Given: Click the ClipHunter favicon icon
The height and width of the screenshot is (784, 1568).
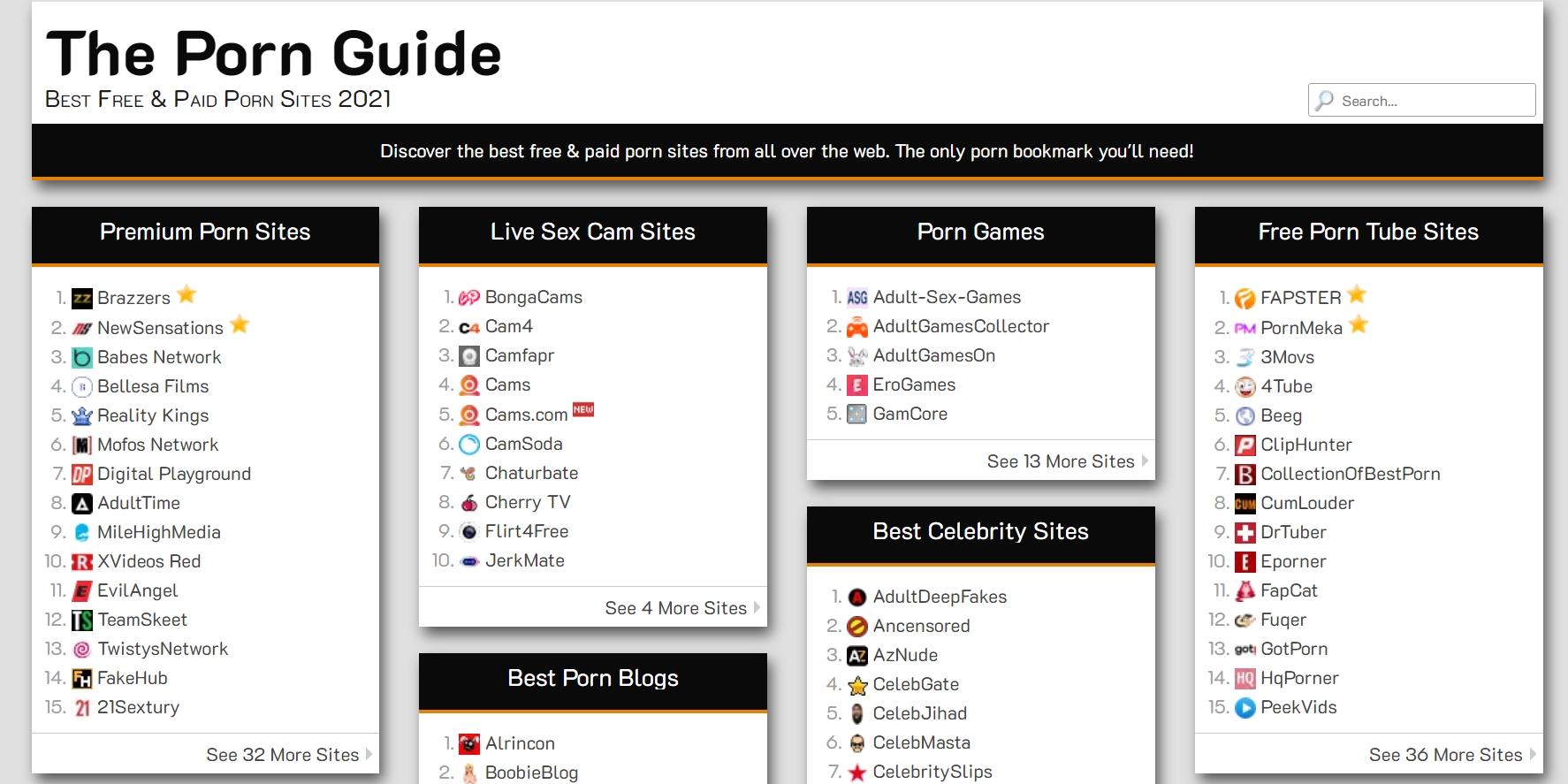Looking at the screenshot, I should (x=1245, y=445).
